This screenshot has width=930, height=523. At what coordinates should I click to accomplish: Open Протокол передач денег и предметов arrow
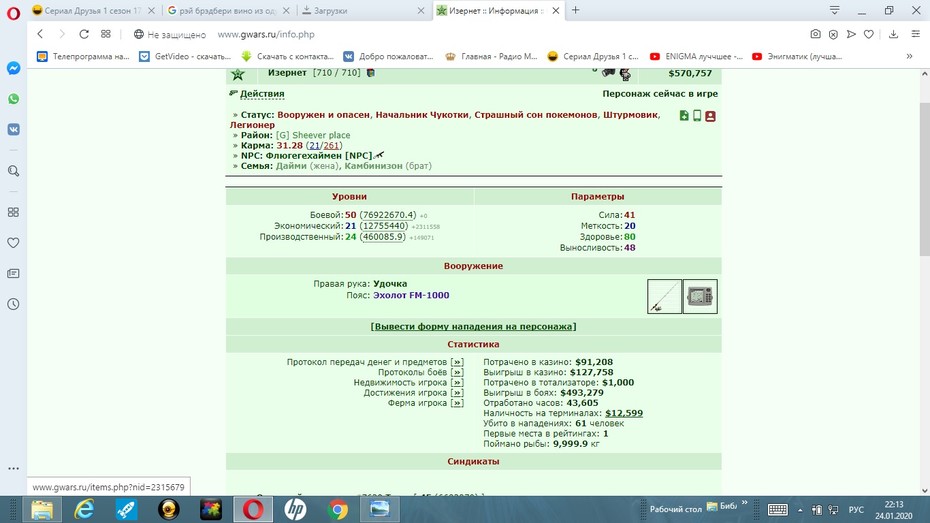pyautogui.click(x=457, y=362)
